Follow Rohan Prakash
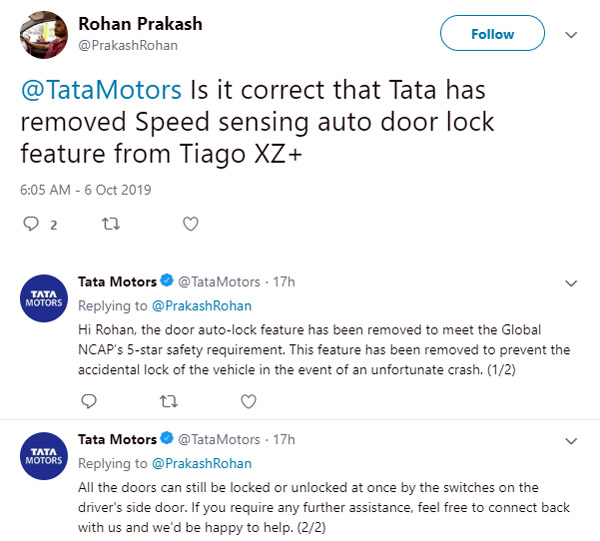The width and height of the screenshot is (600, 541). click(x=492, y=34)
